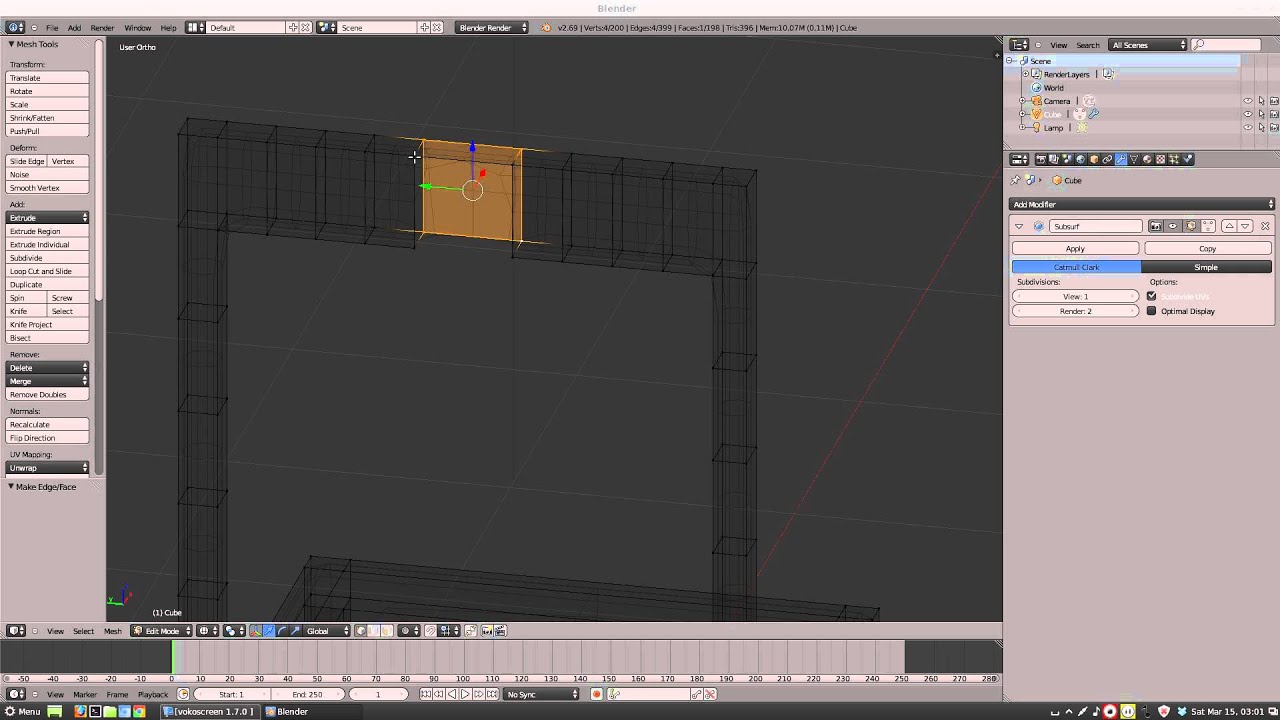Open the Add Modifier dropdown

point(1141,204)
